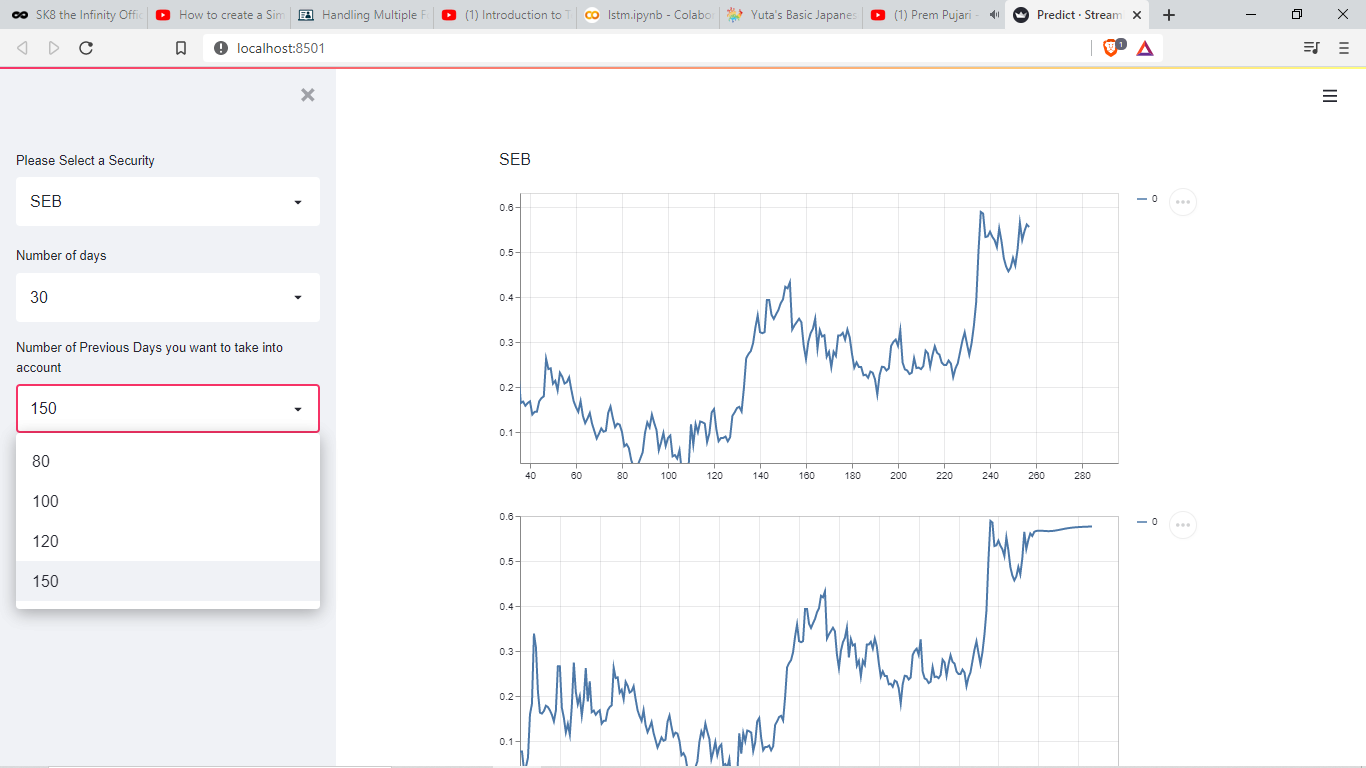
Task: Close the Predict Streamlit tab
Action: pos(1137,15)
